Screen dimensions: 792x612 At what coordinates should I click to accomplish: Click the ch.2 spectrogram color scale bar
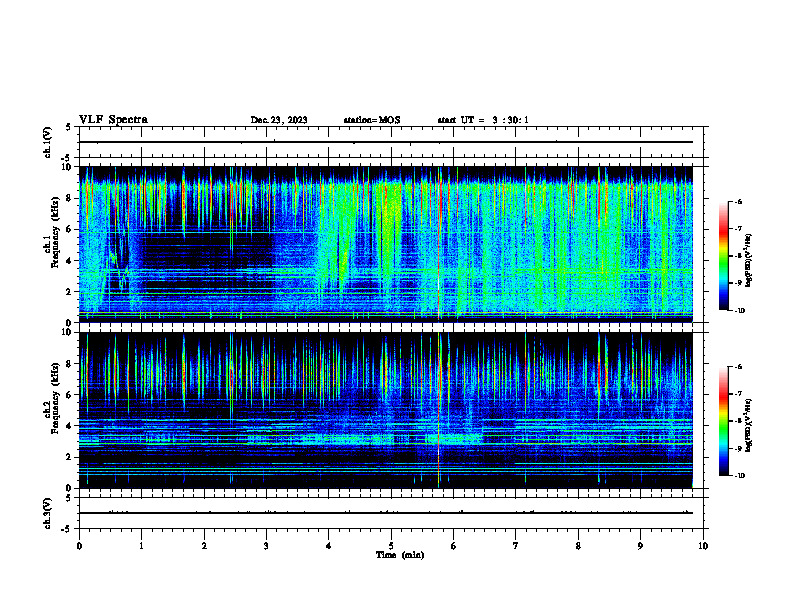coord(723,421)
